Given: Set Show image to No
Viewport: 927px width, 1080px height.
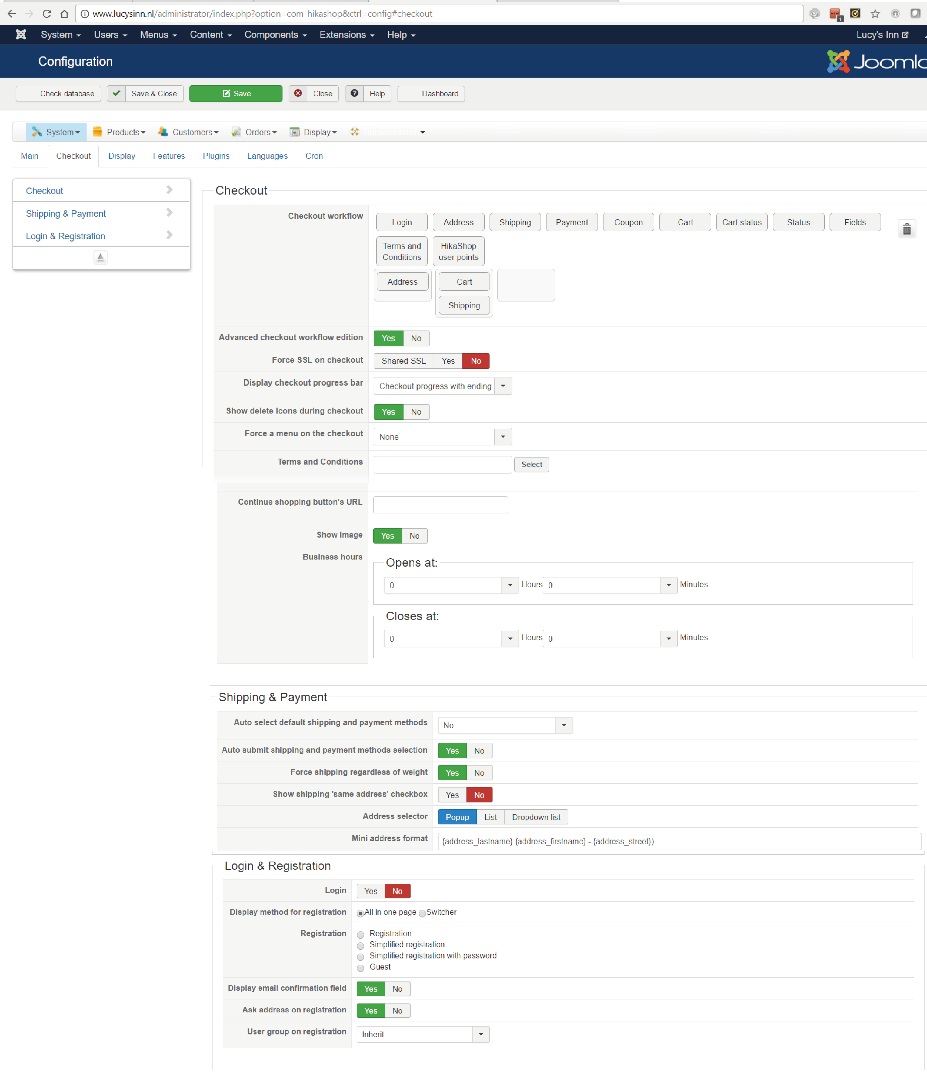Looking at the screenshot, I should coord(414,536).
